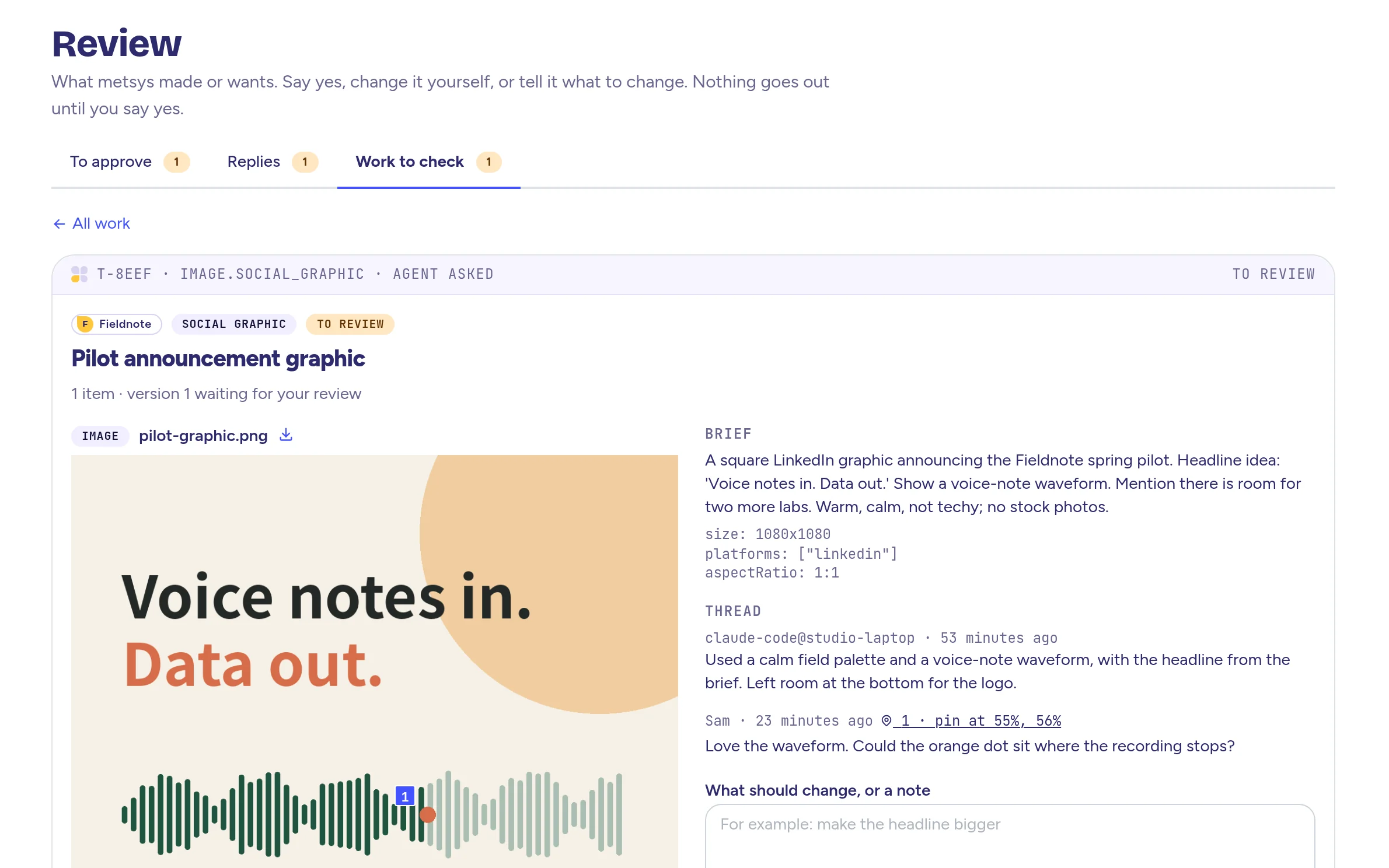Screen dimensions: 1389x868
Task: Click the AGENT ASKED label in header
Action: click(x=443, y=274)
